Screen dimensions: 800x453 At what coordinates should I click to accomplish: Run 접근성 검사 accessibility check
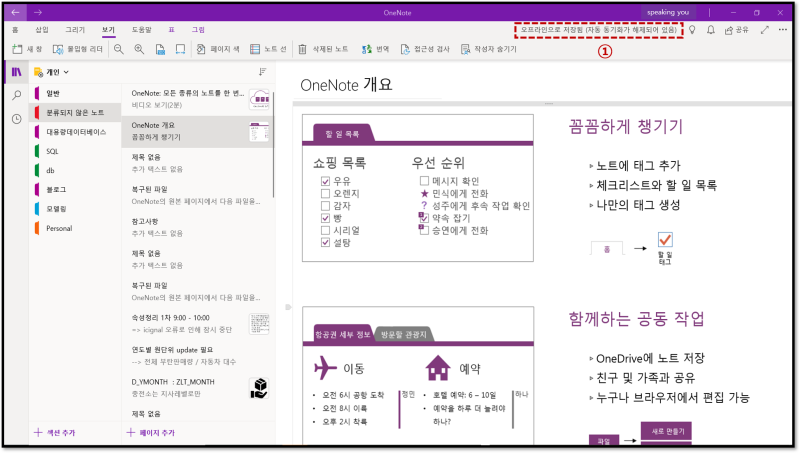[x=425, y=49]
